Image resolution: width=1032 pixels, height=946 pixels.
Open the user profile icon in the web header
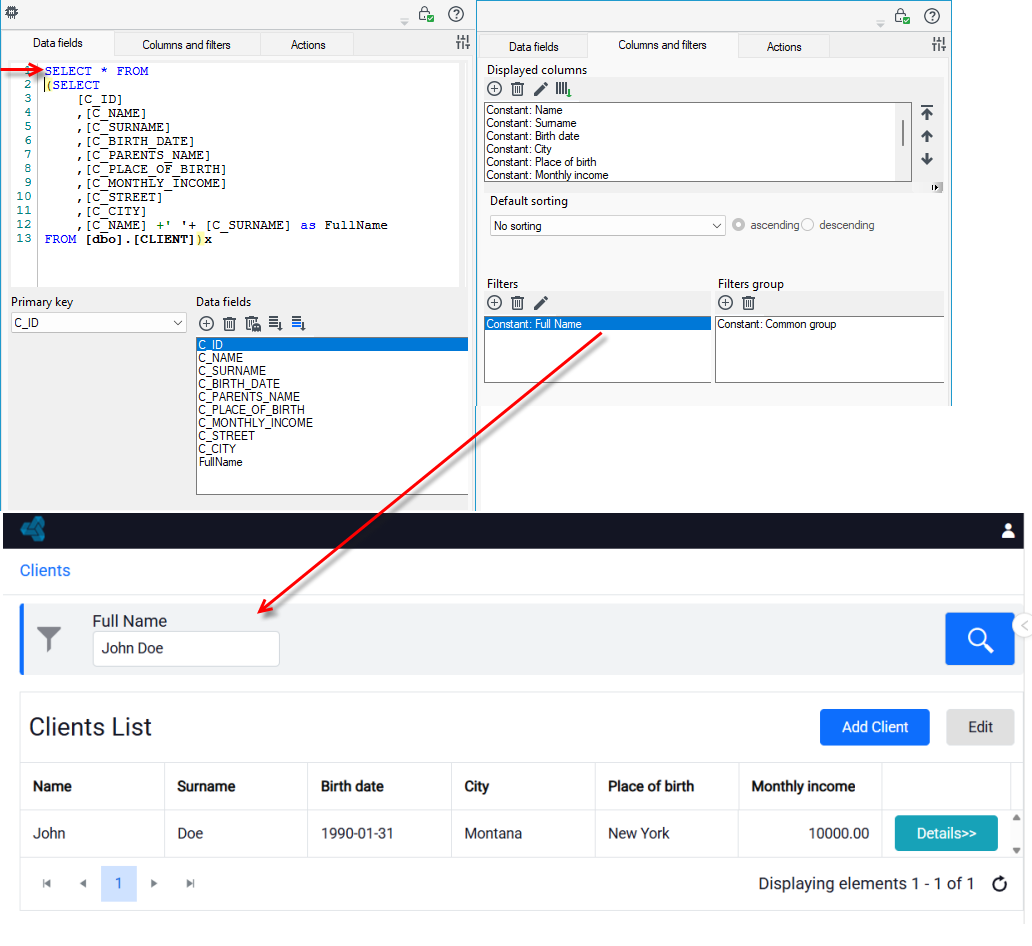pos(1008,531)
